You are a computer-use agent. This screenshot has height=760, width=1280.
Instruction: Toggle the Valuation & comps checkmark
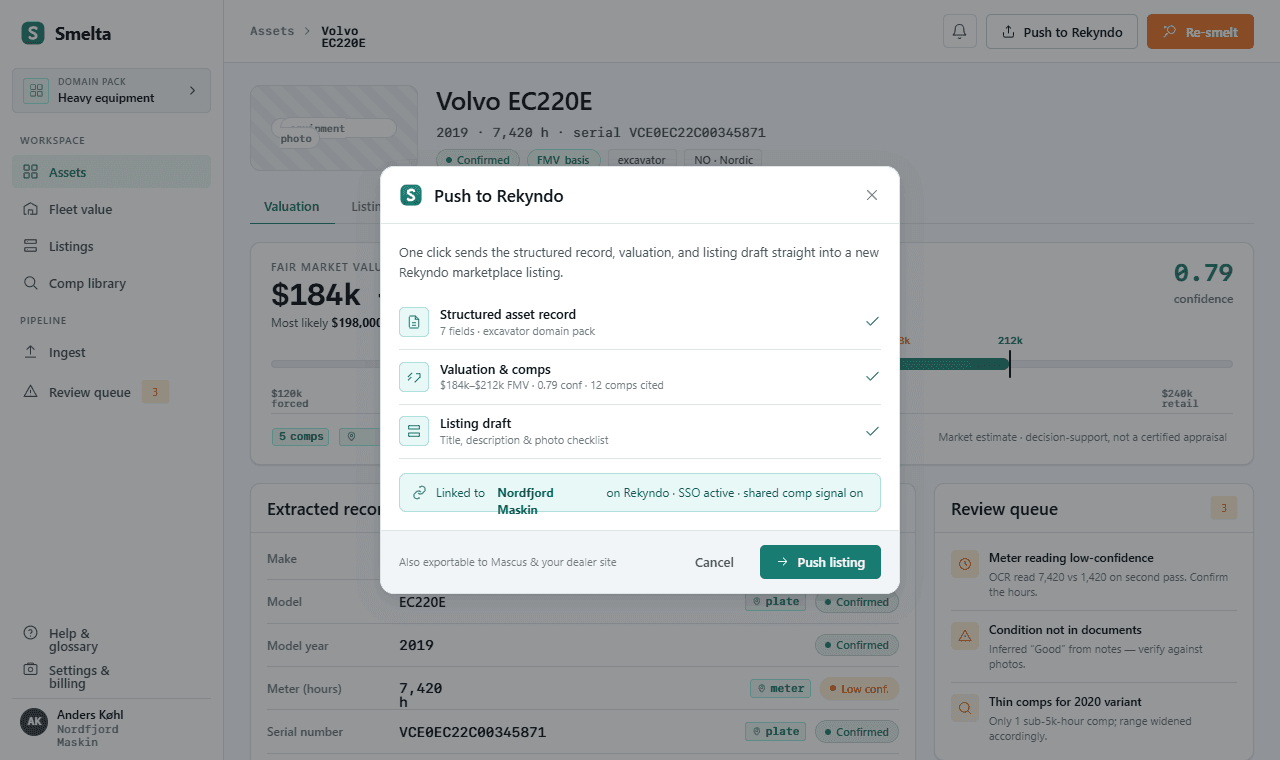[x=872, y=376]
